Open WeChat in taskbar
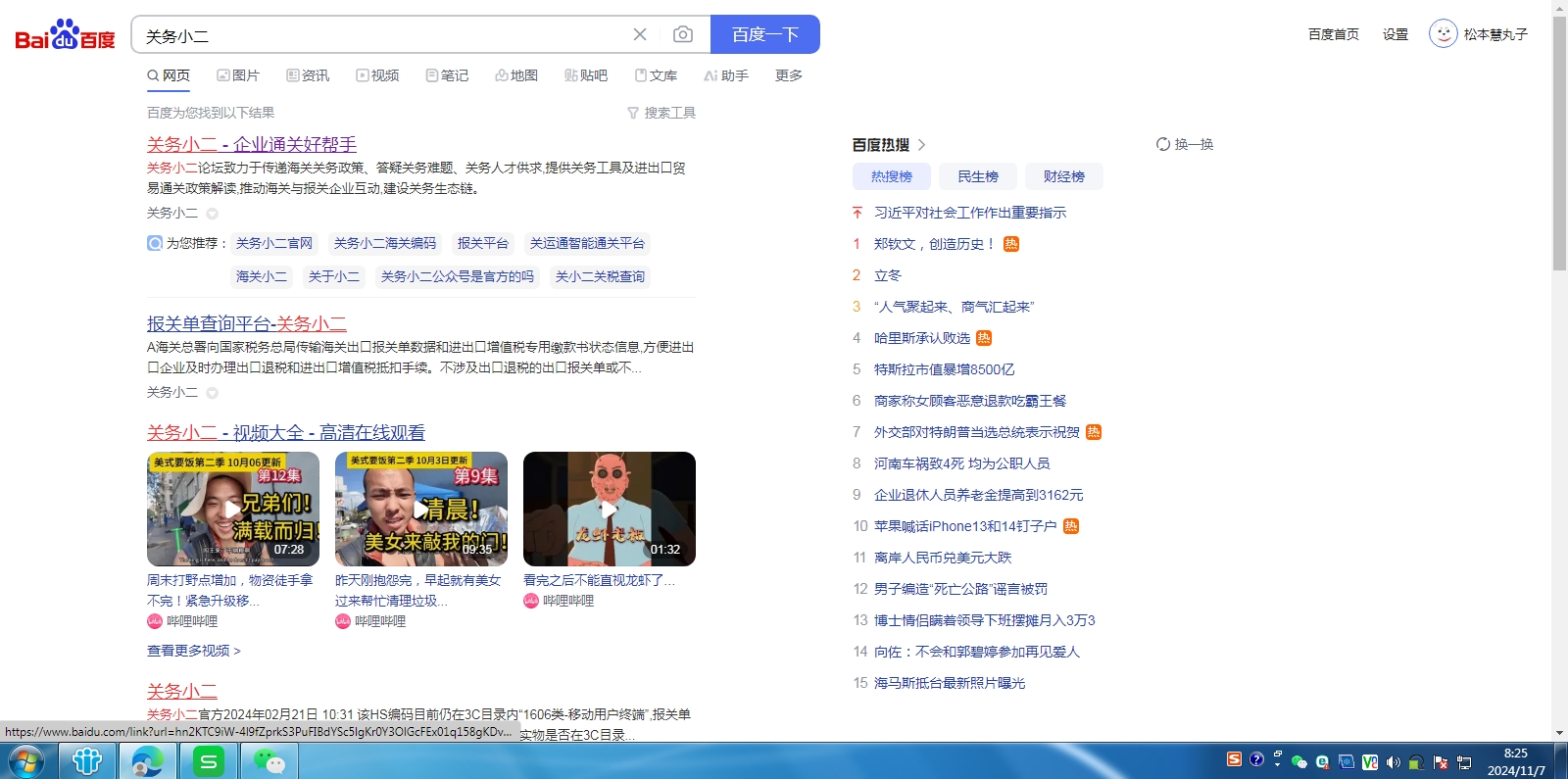 pos(269,761)
